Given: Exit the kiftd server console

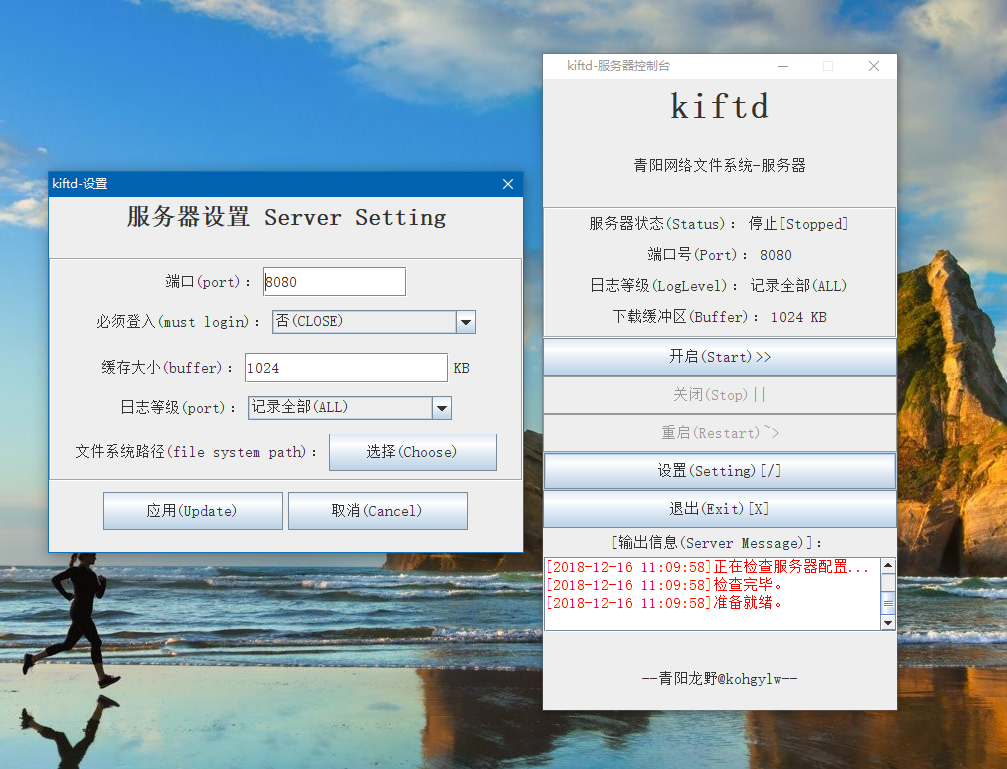Looking at the screenshot, I should coord(720,509).
